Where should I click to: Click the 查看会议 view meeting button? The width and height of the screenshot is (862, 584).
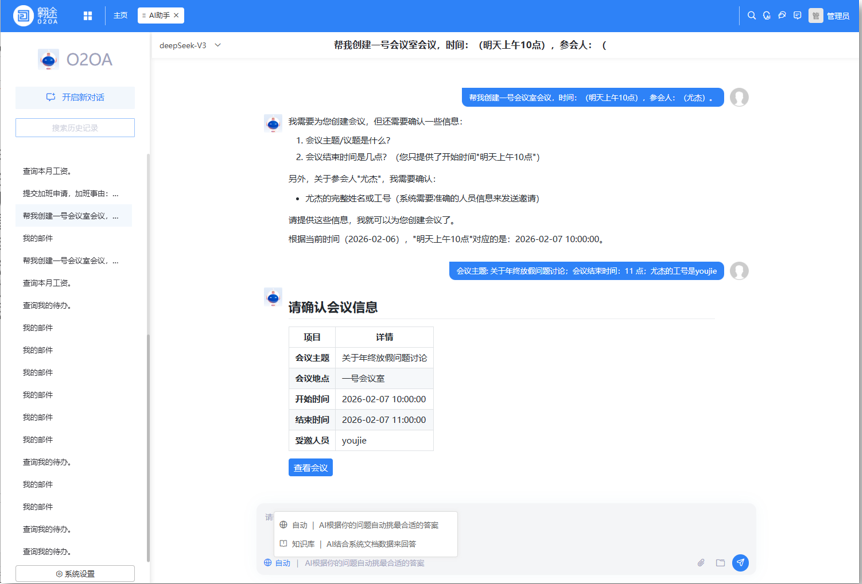[310, 467]
